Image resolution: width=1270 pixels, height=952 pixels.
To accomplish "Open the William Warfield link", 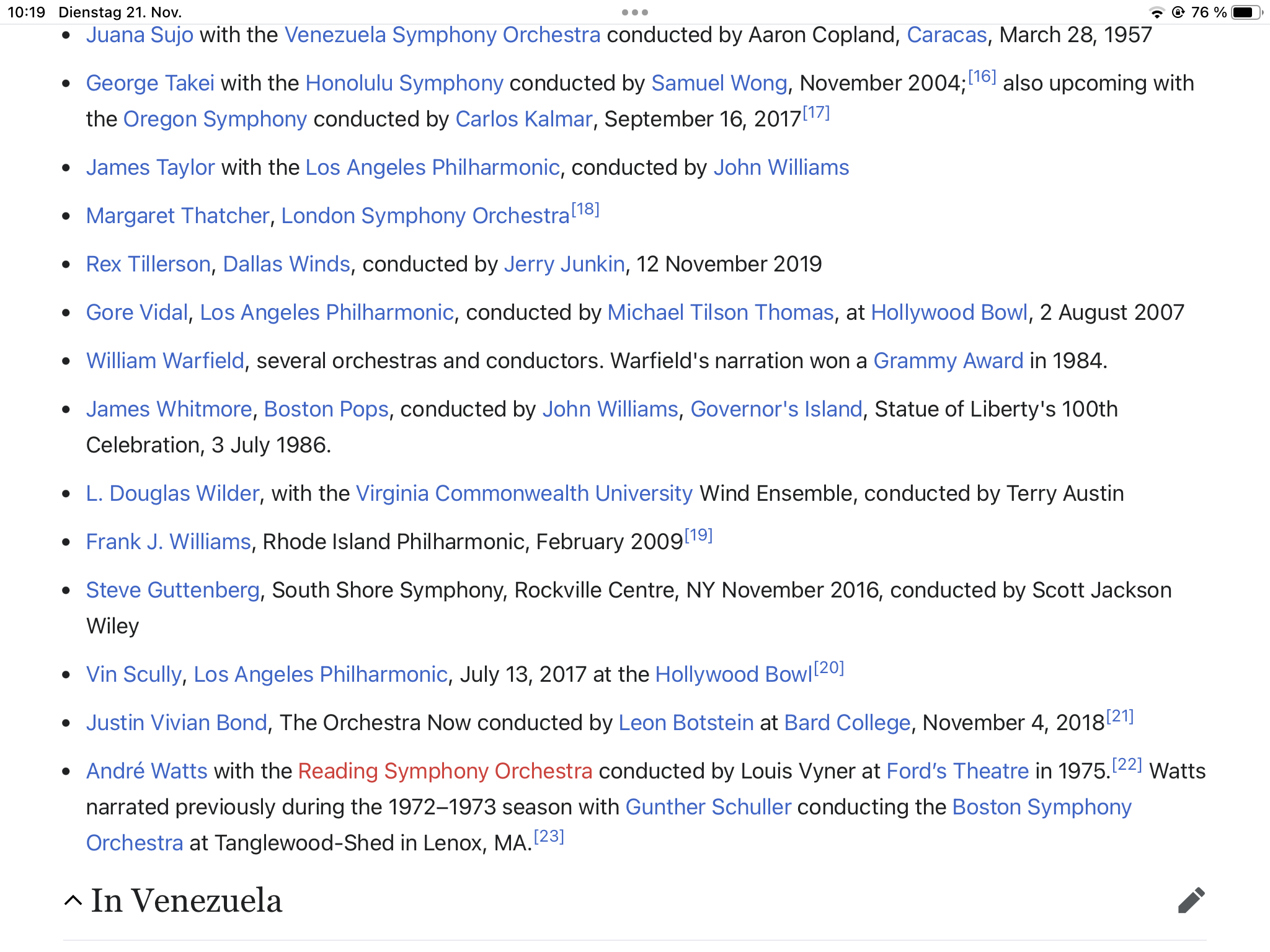I will coord(165,361).
